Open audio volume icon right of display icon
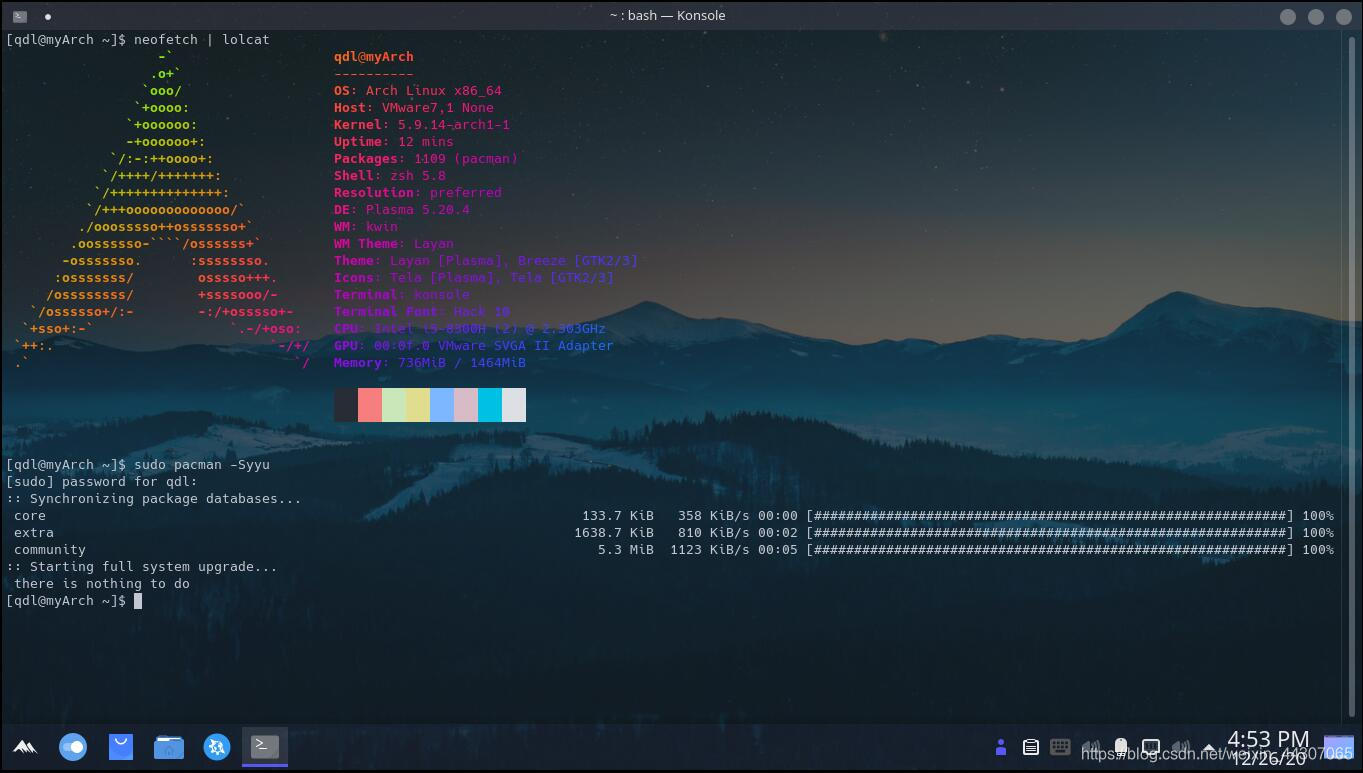Image resolution: width=1363 pixels, height=773 pixels. pos(1181,747)
